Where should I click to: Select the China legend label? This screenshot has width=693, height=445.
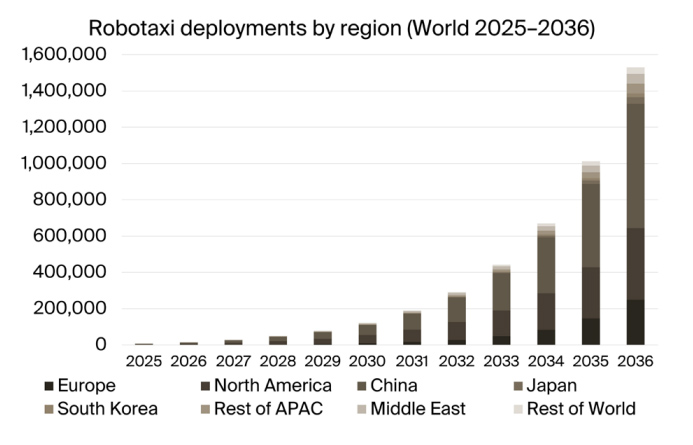point(394,386)
